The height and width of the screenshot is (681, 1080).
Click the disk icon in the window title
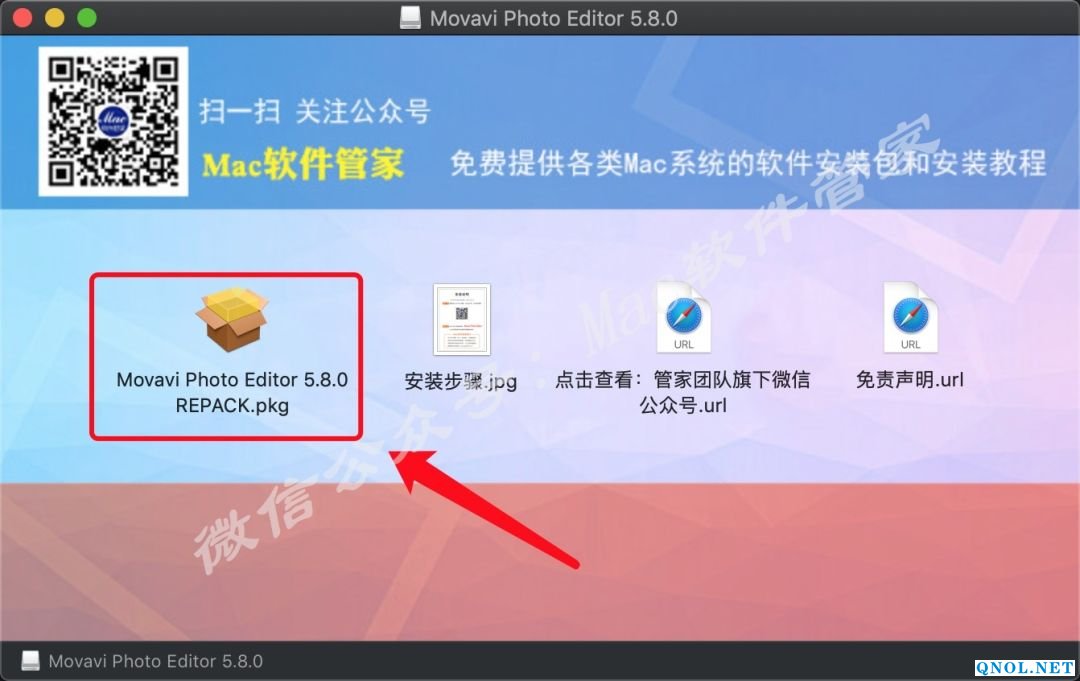click(411, 18)
